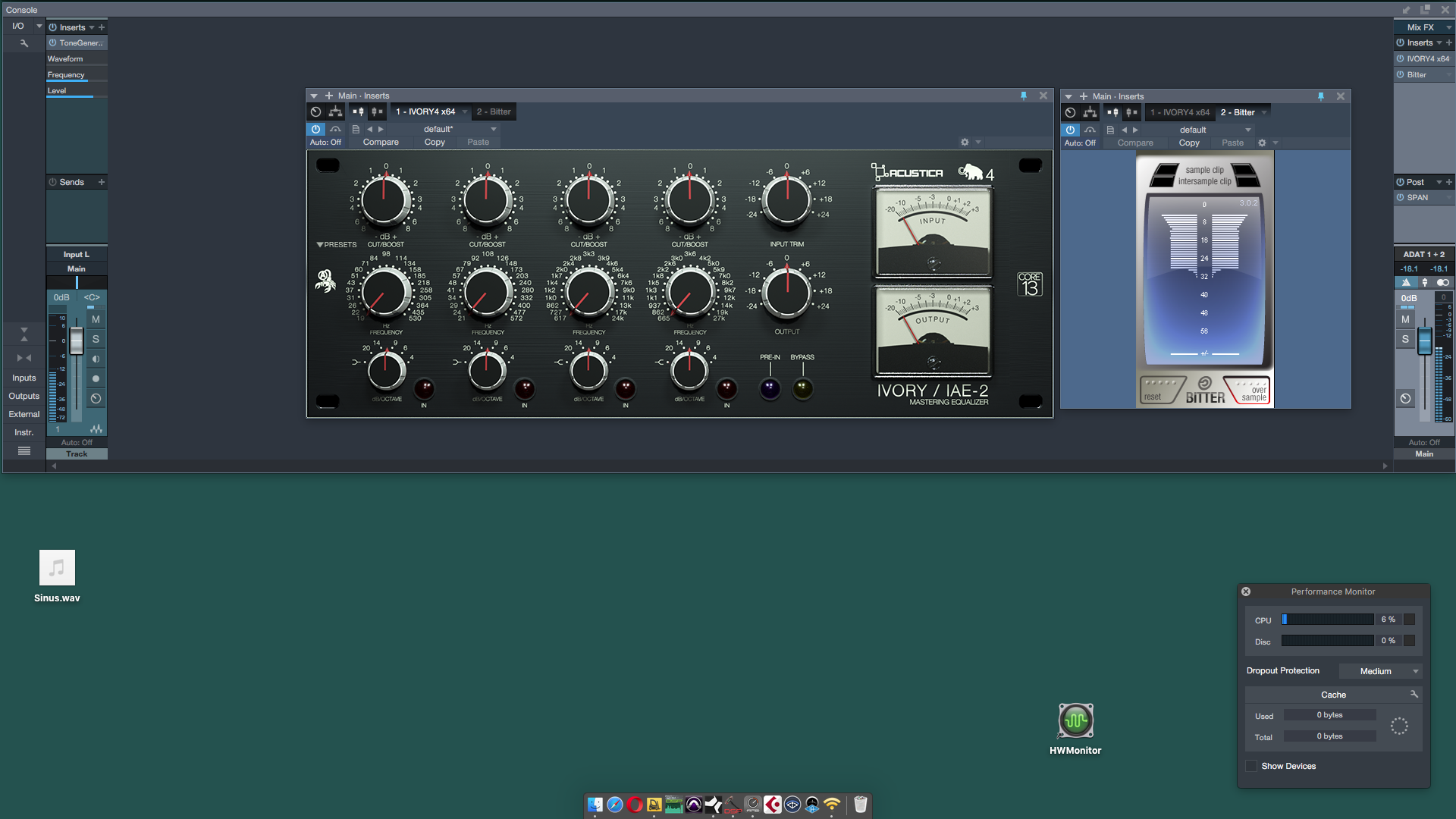Enable Show Devices checkbox
1456x819 pixels.
point(1251,766)
